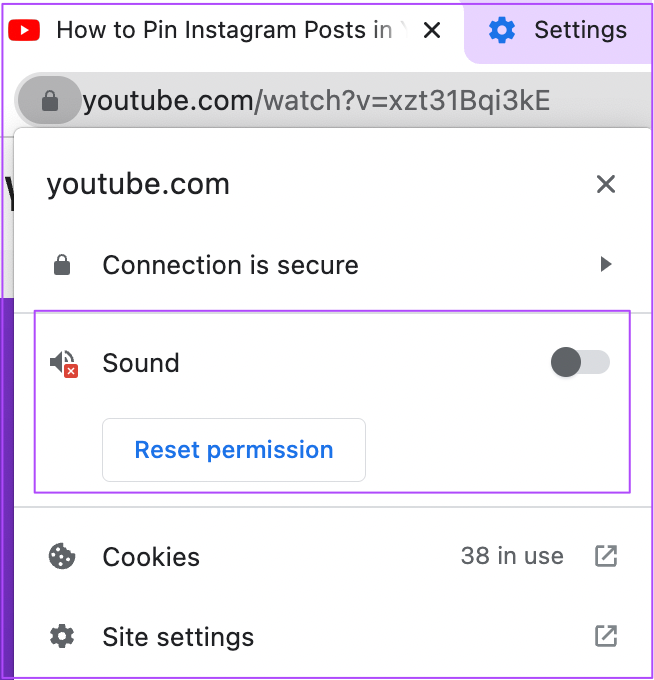Click the lock icon beside Connection is secure
This screenshot has height=680, width=654.
(62, 265)
